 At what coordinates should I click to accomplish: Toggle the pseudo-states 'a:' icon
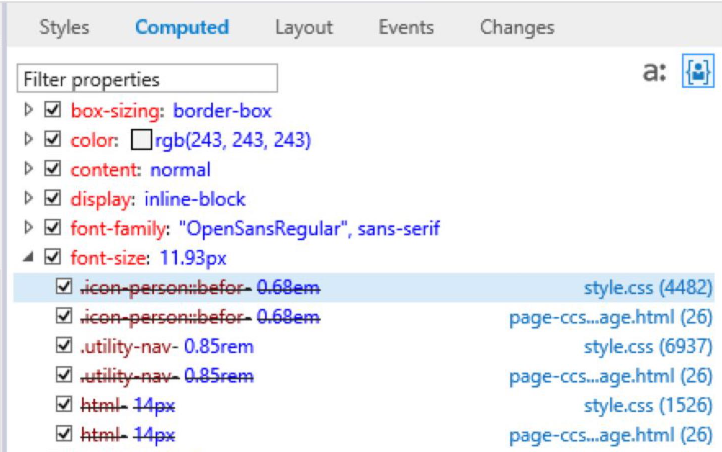[654, 72]
